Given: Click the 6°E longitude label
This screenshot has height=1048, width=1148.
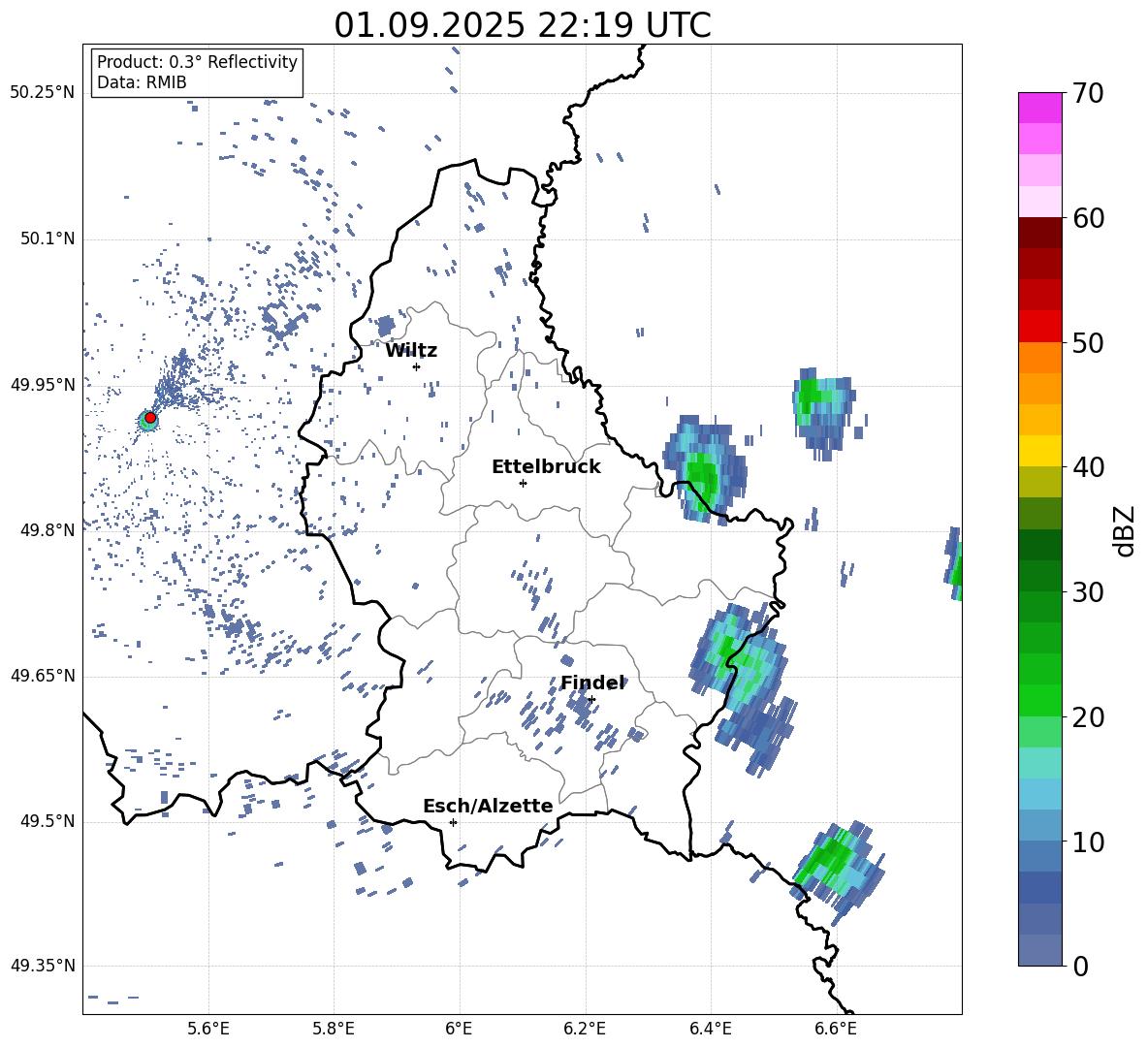Looking at the screenshot, I should click(x=459, y=1029).
